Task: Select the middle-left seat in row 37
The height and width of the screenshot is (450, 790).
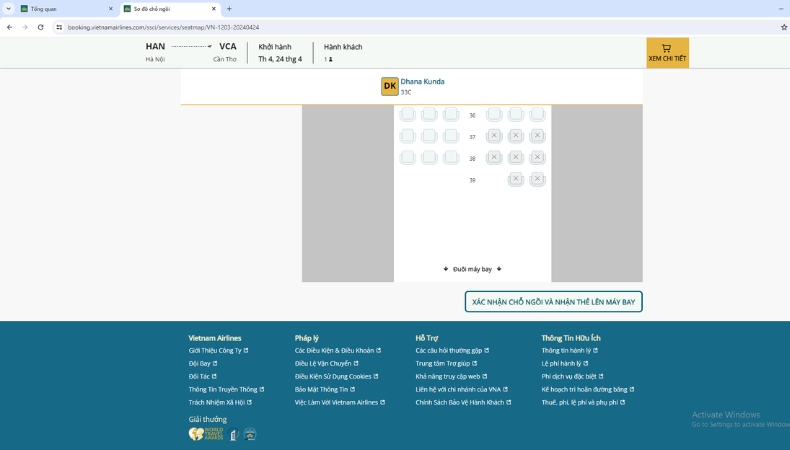Action: click(x=429, y=136)
